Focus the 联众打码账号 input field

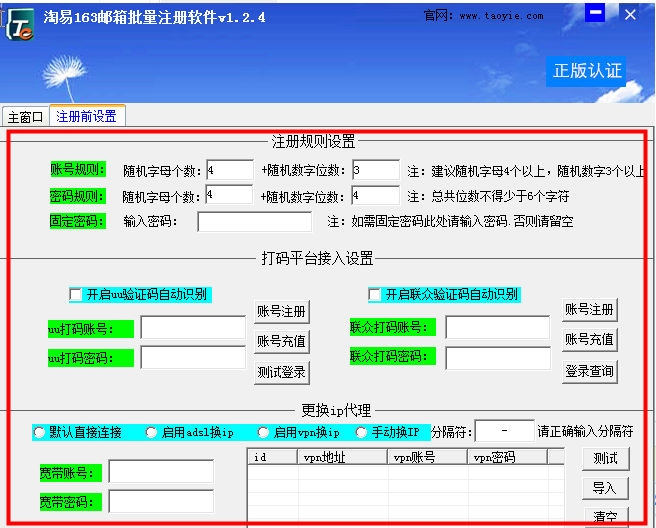[498, 328]
